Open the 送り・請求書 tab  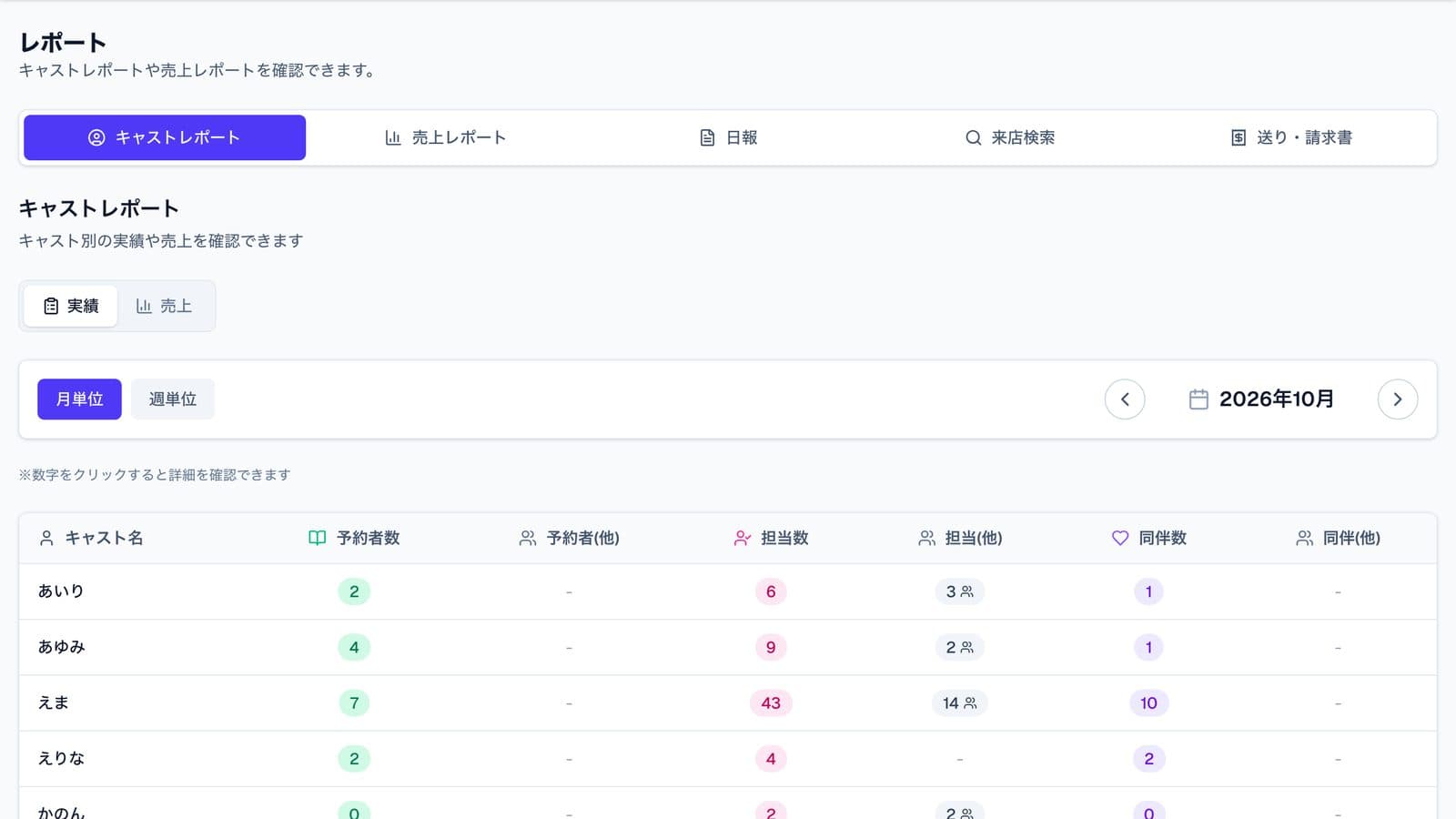coord(1291,137)
